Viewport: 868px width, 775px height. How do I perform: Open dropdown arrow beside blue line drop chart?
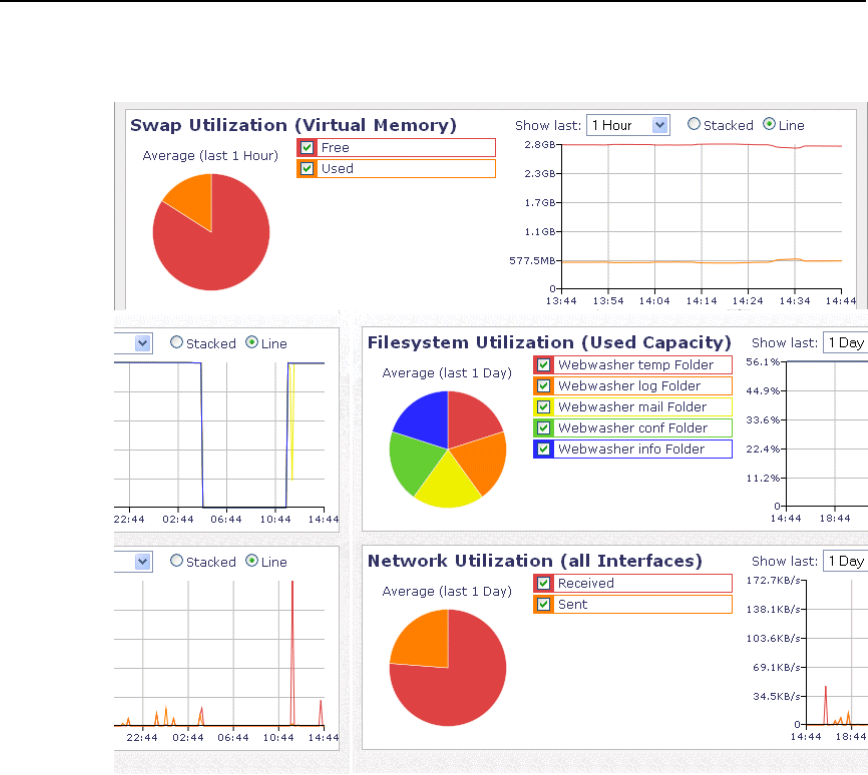click(x=143, y=343)
